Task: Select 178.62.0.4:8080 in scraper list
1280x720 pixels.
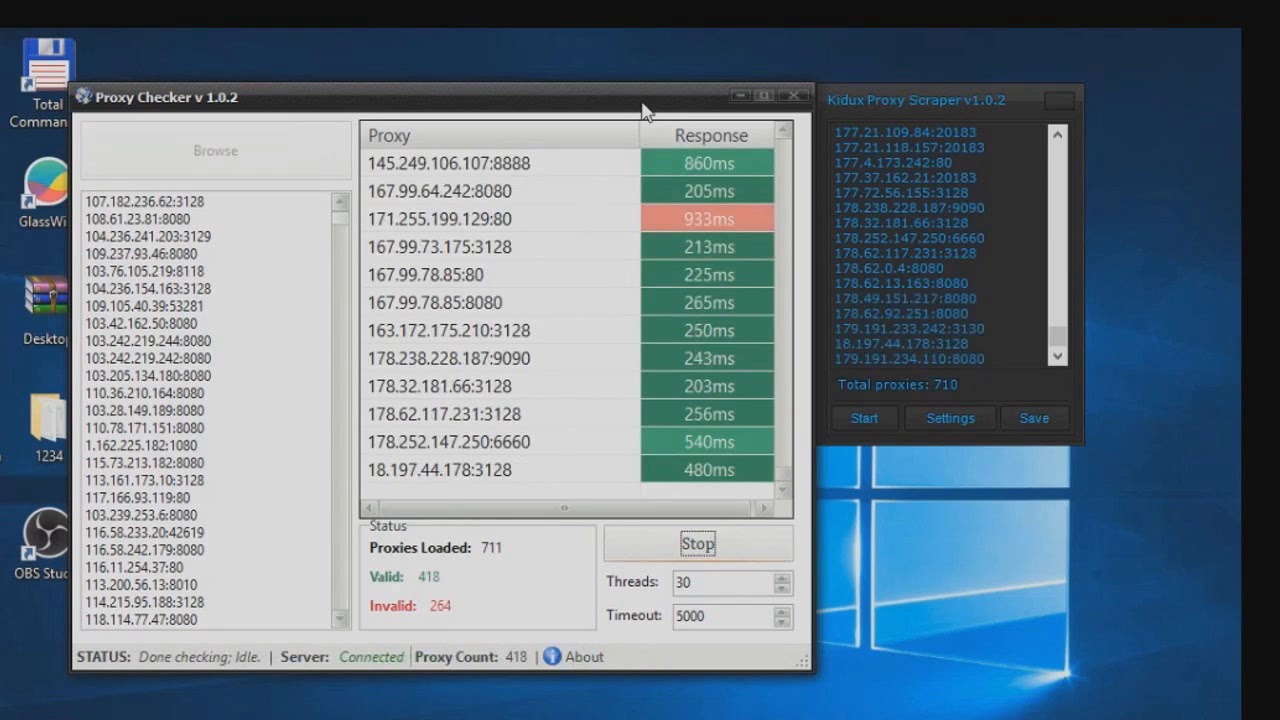Action: 889,268
